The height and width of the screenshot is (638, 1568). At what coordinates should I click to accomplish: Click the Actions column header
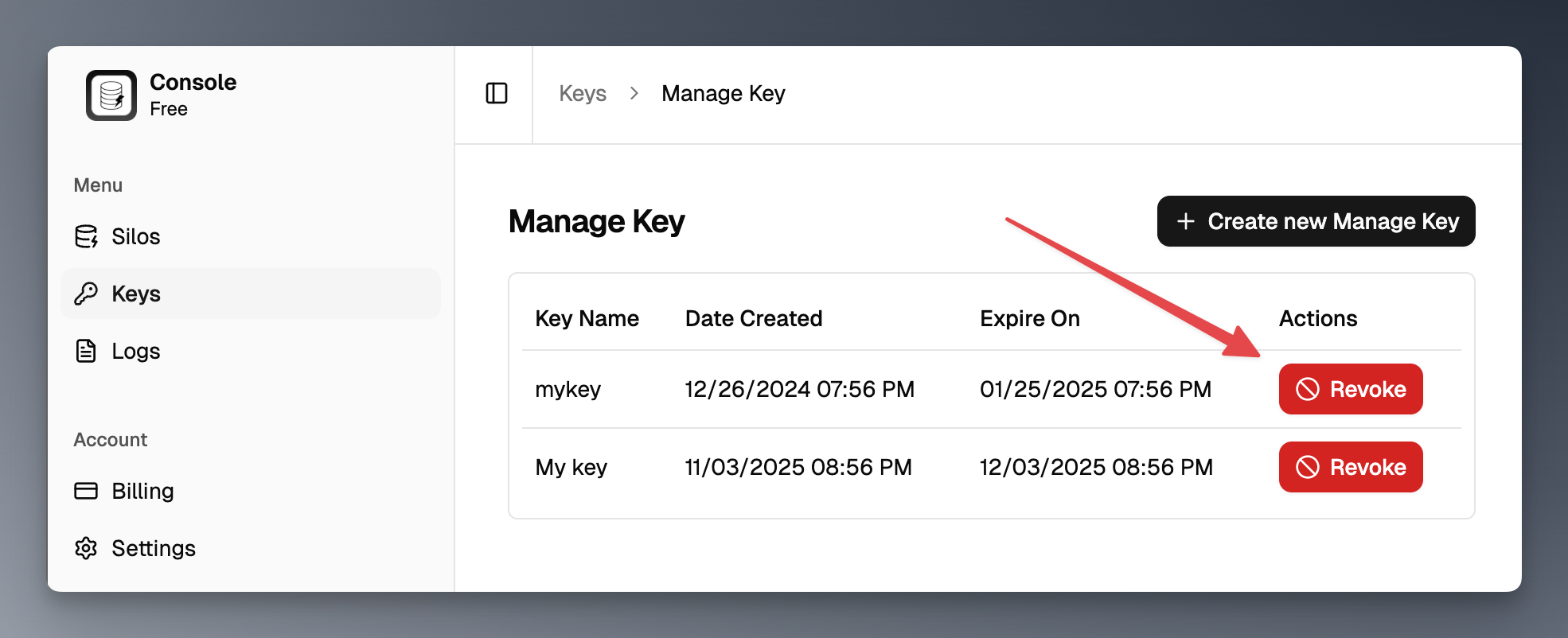(1318, 318)
